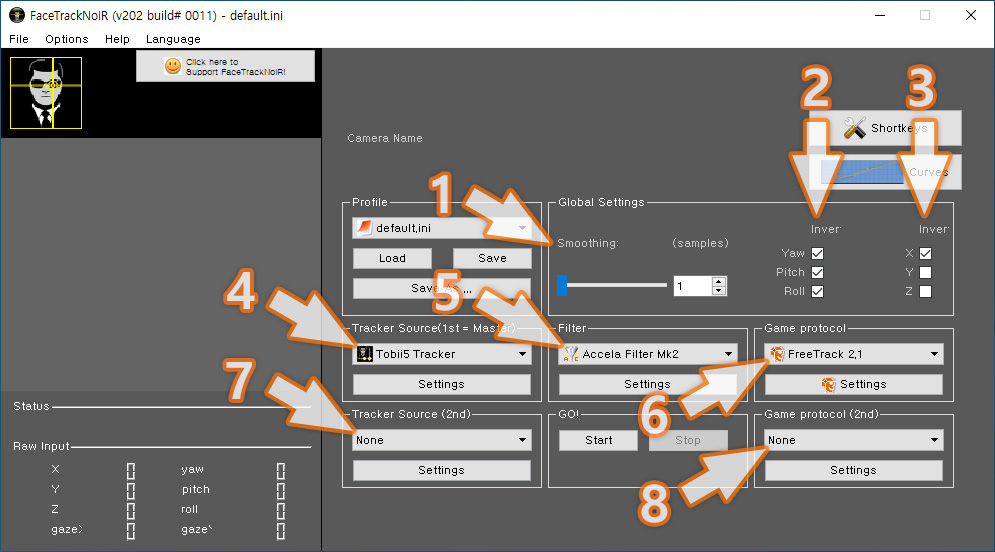Toggle the X invert checkbox
995x552 pixels.
[x=925, y=253]
